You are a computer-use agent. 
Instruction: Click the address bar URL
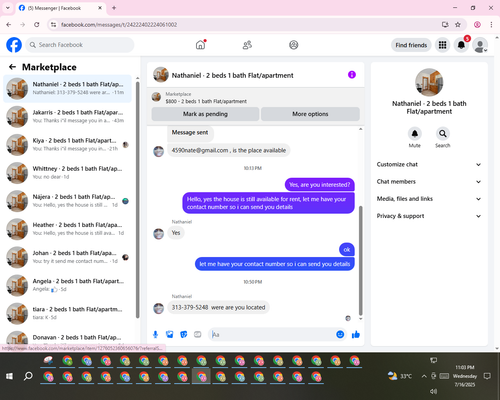(119, 25)
